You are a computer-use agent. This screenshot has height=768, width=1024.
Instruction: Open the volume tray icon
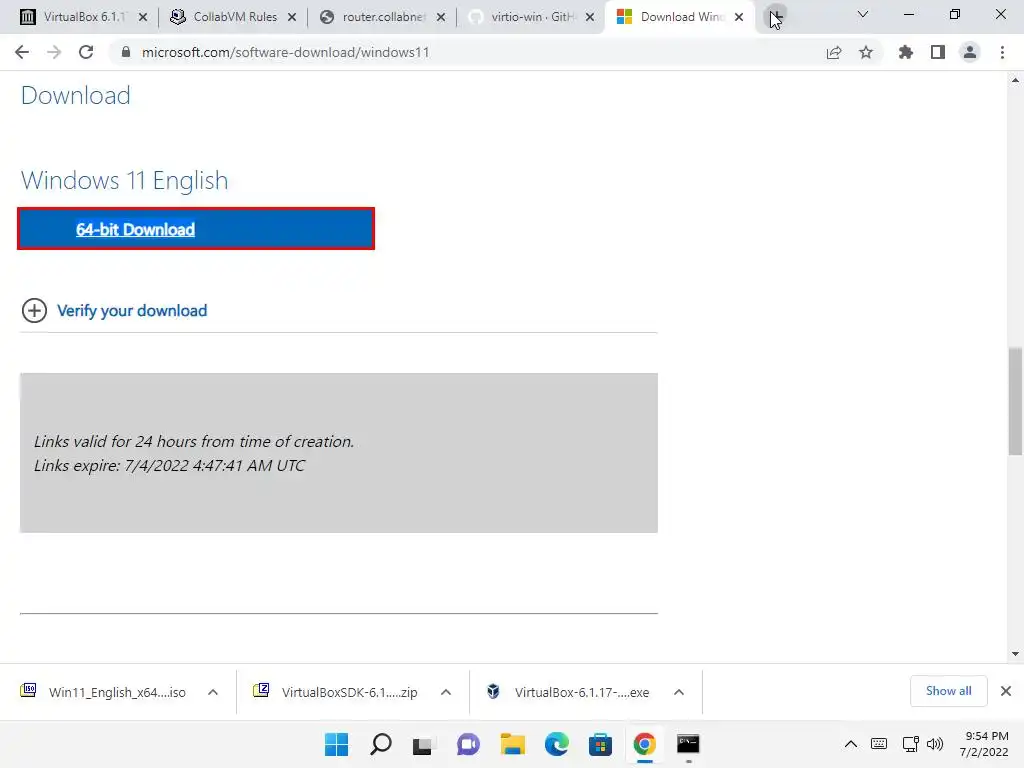[935, 744]
